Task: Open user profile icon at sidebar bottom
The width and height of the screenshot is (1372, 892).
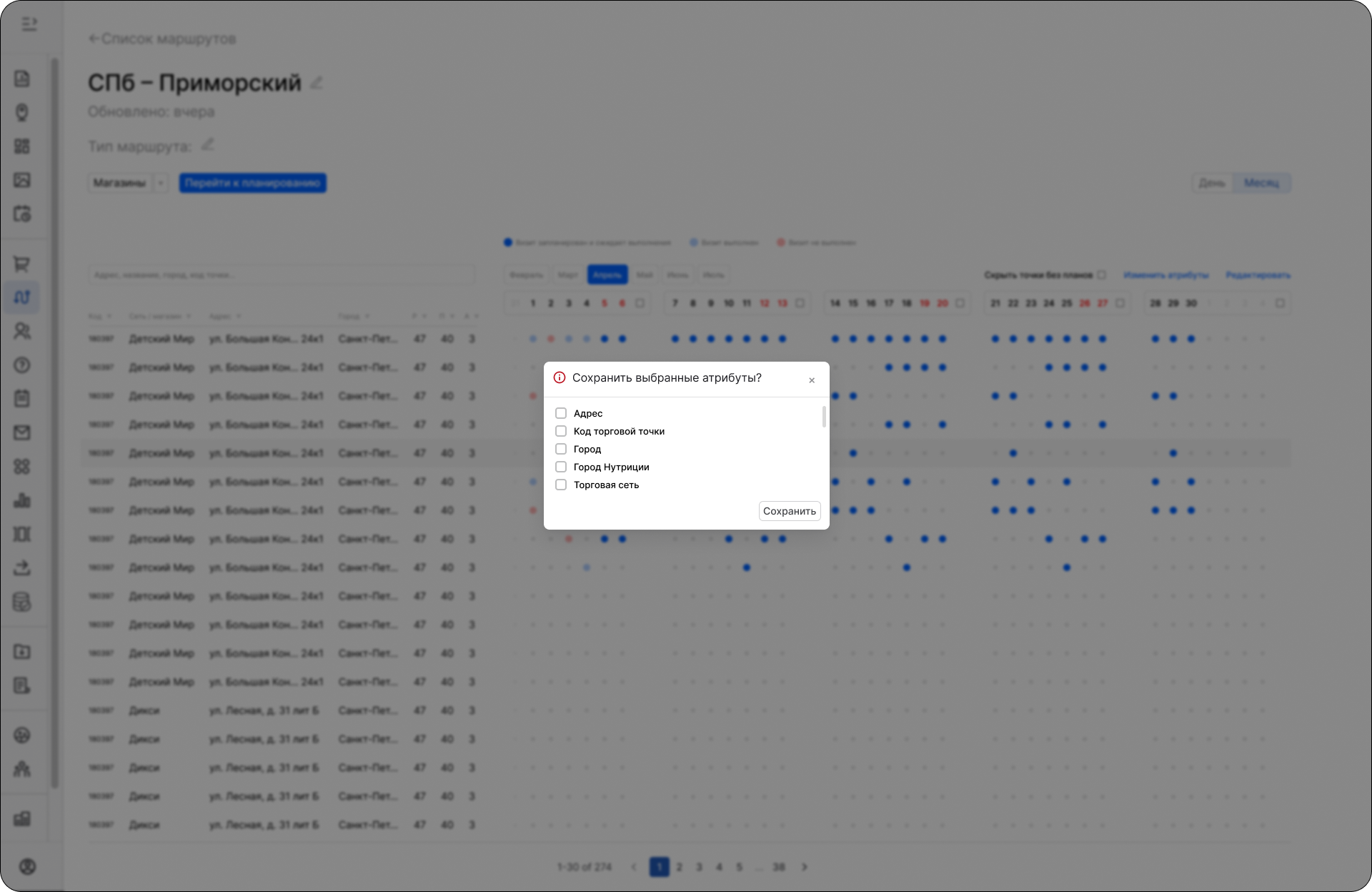Action: tap(27, 866)
